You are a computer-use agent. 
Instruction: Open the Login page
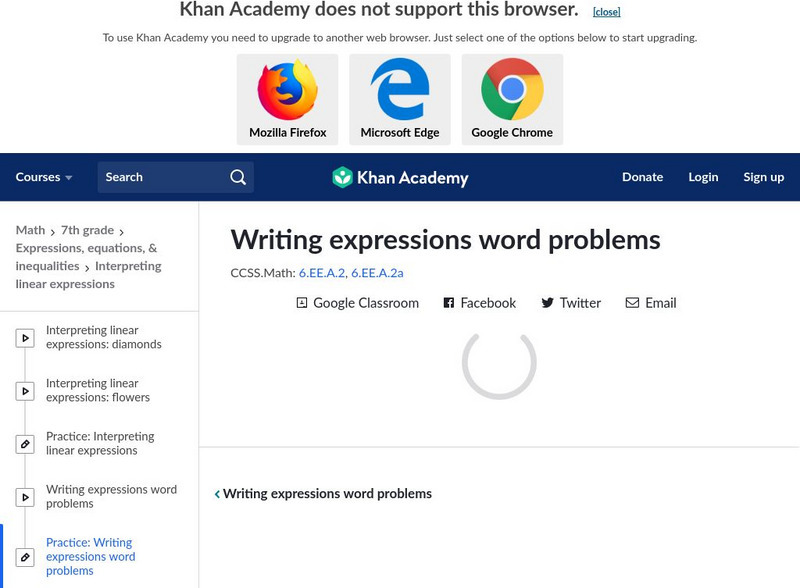click(703, 177)
